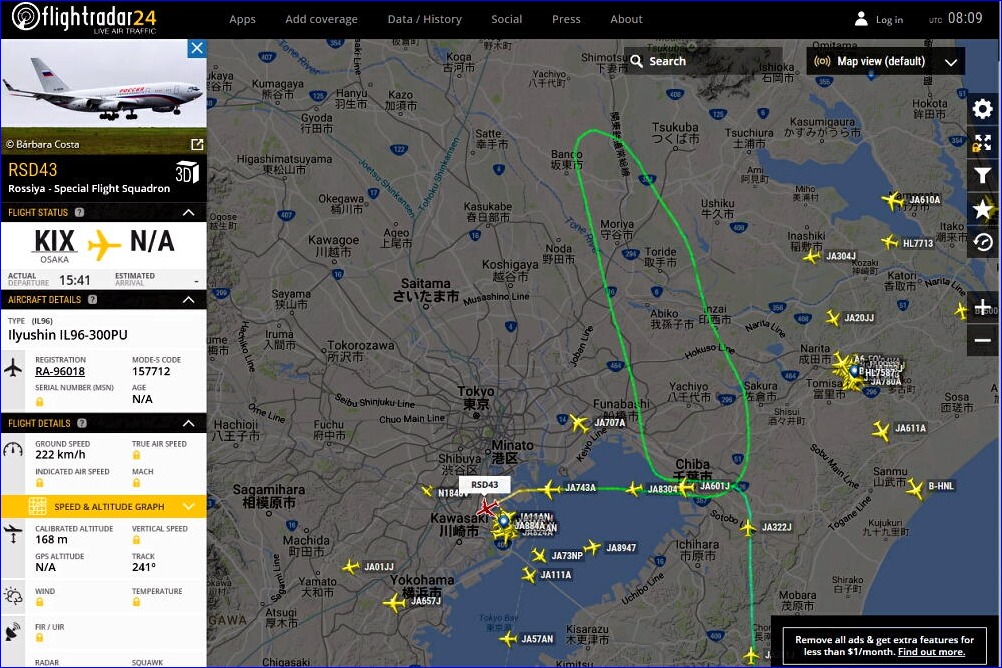
Task: Show help for Flight Details
Action: pos(82,423)
